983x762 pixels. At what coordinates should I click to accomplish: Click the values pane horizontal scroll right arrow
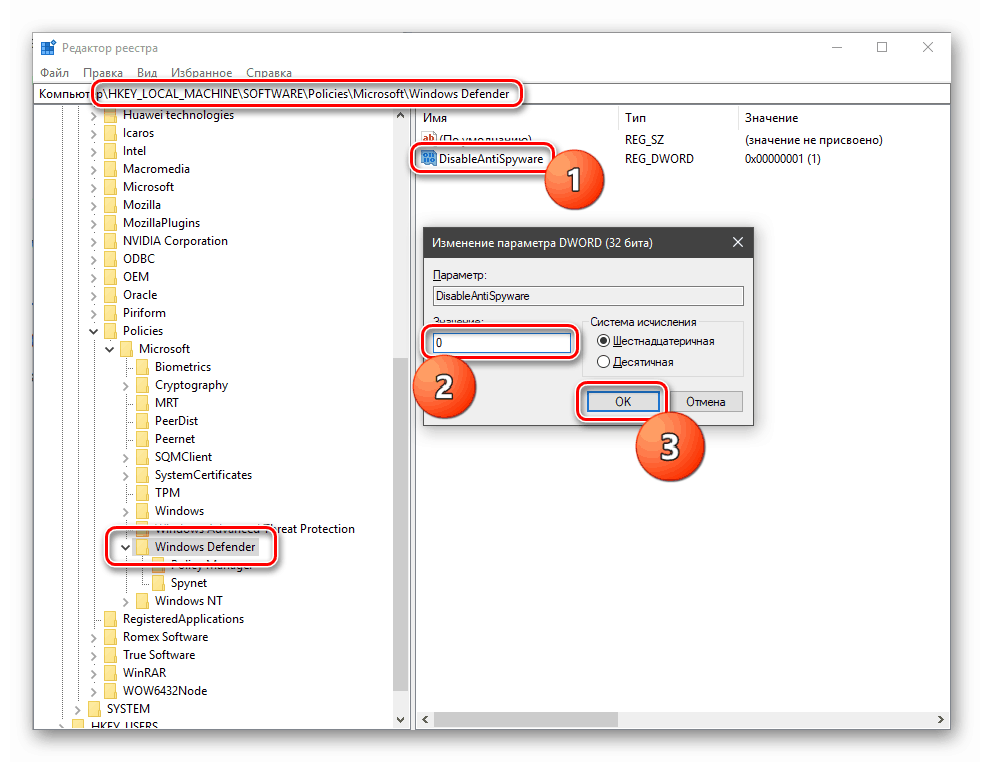point(940,719)
